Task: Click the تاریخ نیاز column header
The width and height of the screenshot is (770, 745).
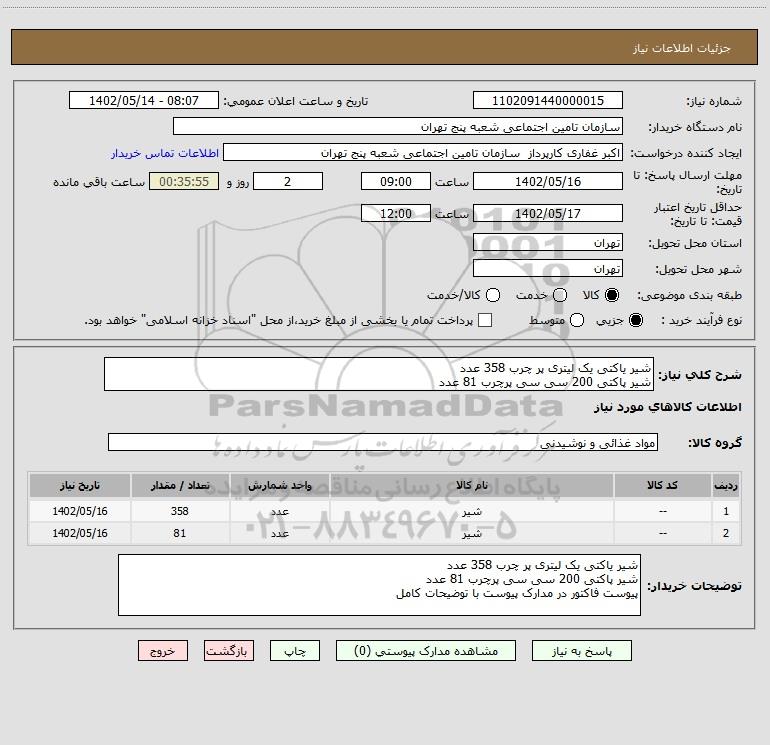Action: click(x=80, y=486)
